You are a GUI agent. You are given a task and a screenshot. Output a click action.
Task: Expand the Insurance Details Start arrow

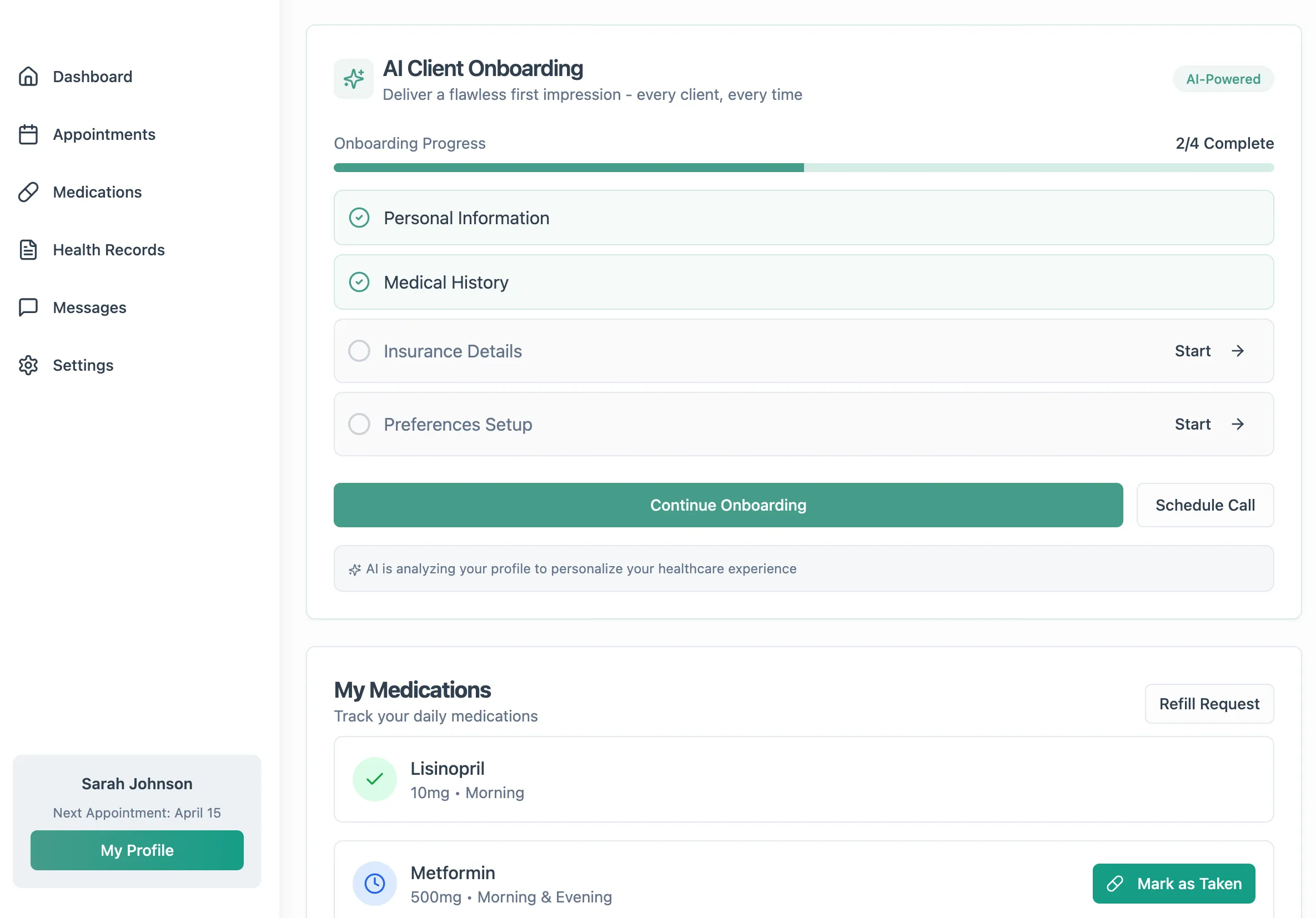pyautogui.click(x=1238, y=351)
